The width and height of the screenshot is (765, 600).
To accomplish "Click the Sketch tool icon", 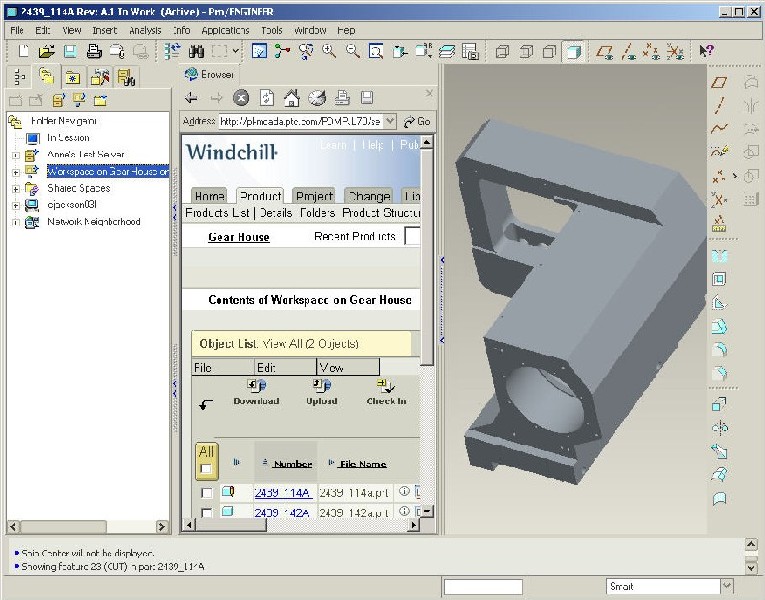I will 719,152.
